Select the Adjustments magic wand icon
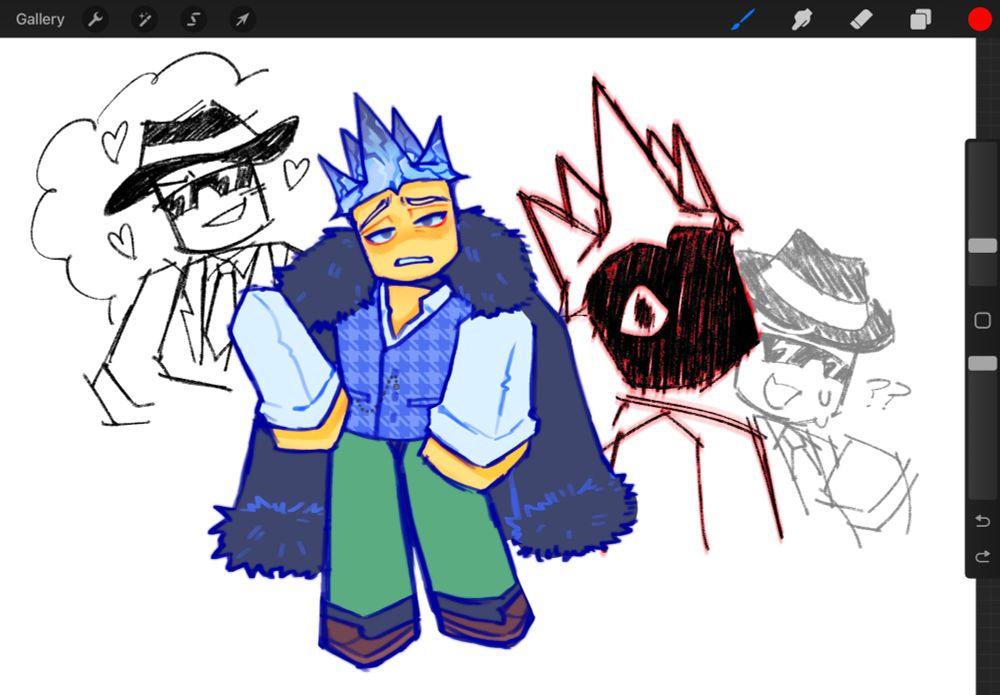The height and width of the screenshot is (695, 1000). pos(145,19)
